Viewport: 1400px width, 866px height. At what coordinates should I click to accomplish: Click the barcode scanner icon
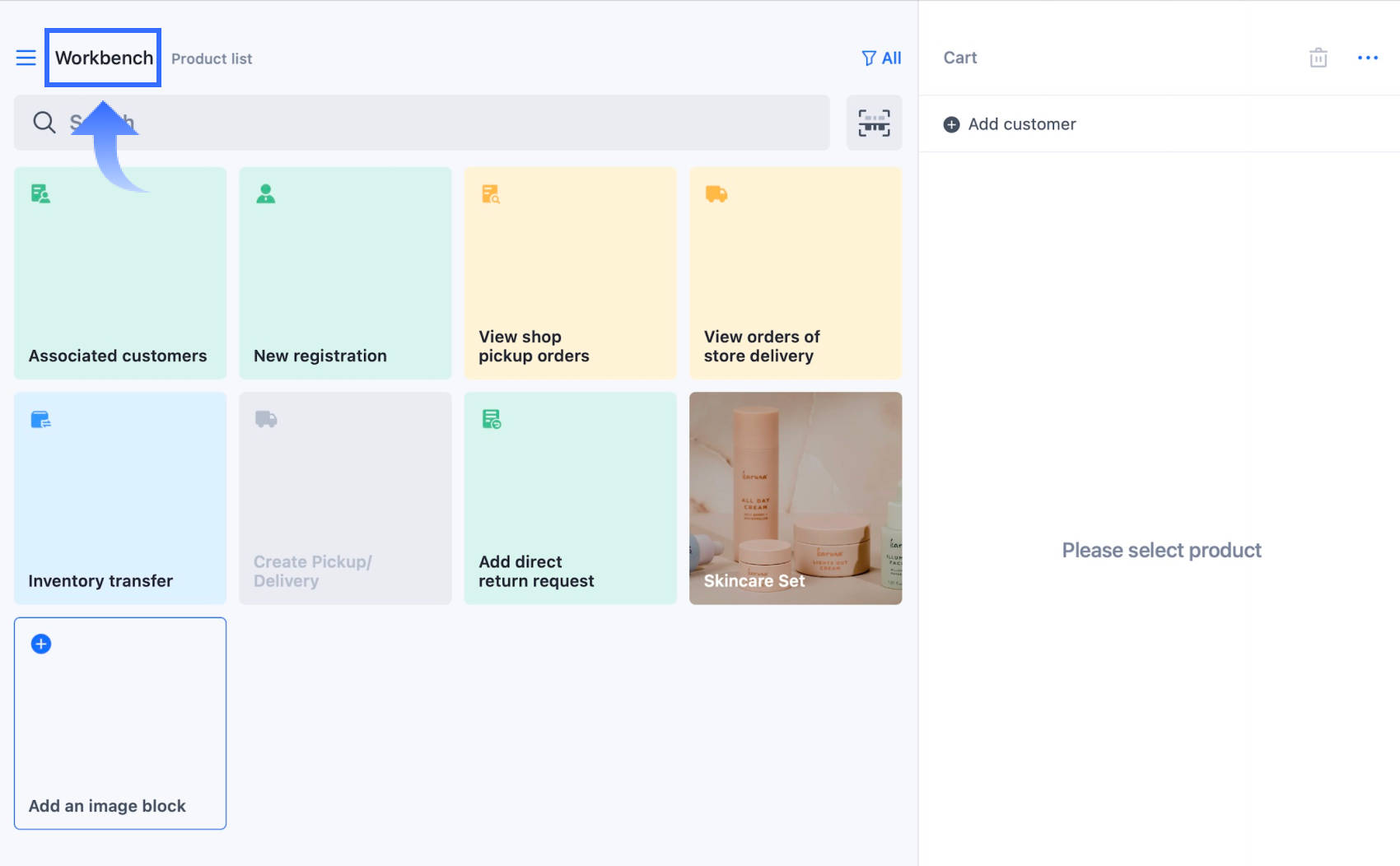(874, 123)
